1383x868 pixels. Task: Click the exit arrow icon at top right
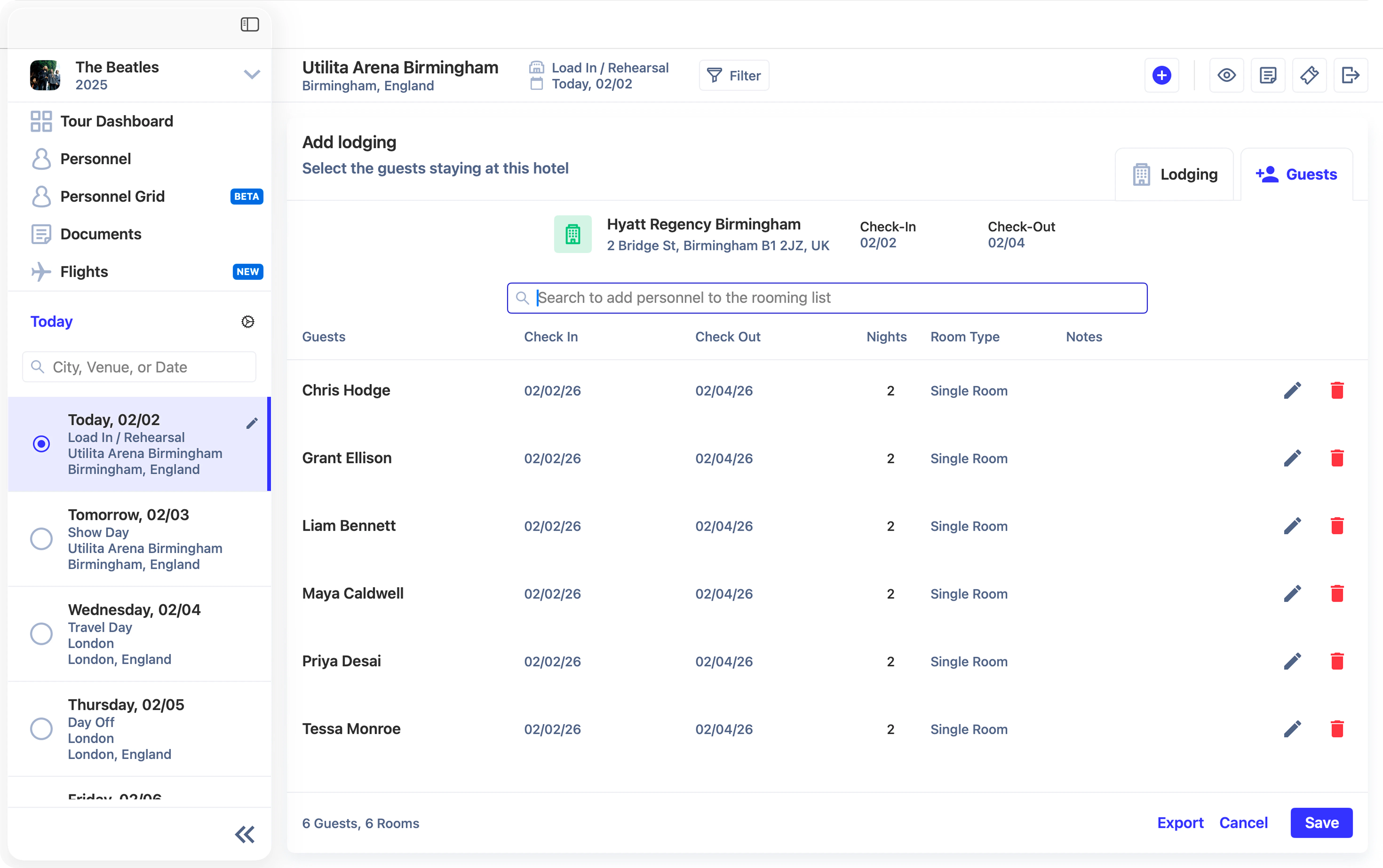1350,75
